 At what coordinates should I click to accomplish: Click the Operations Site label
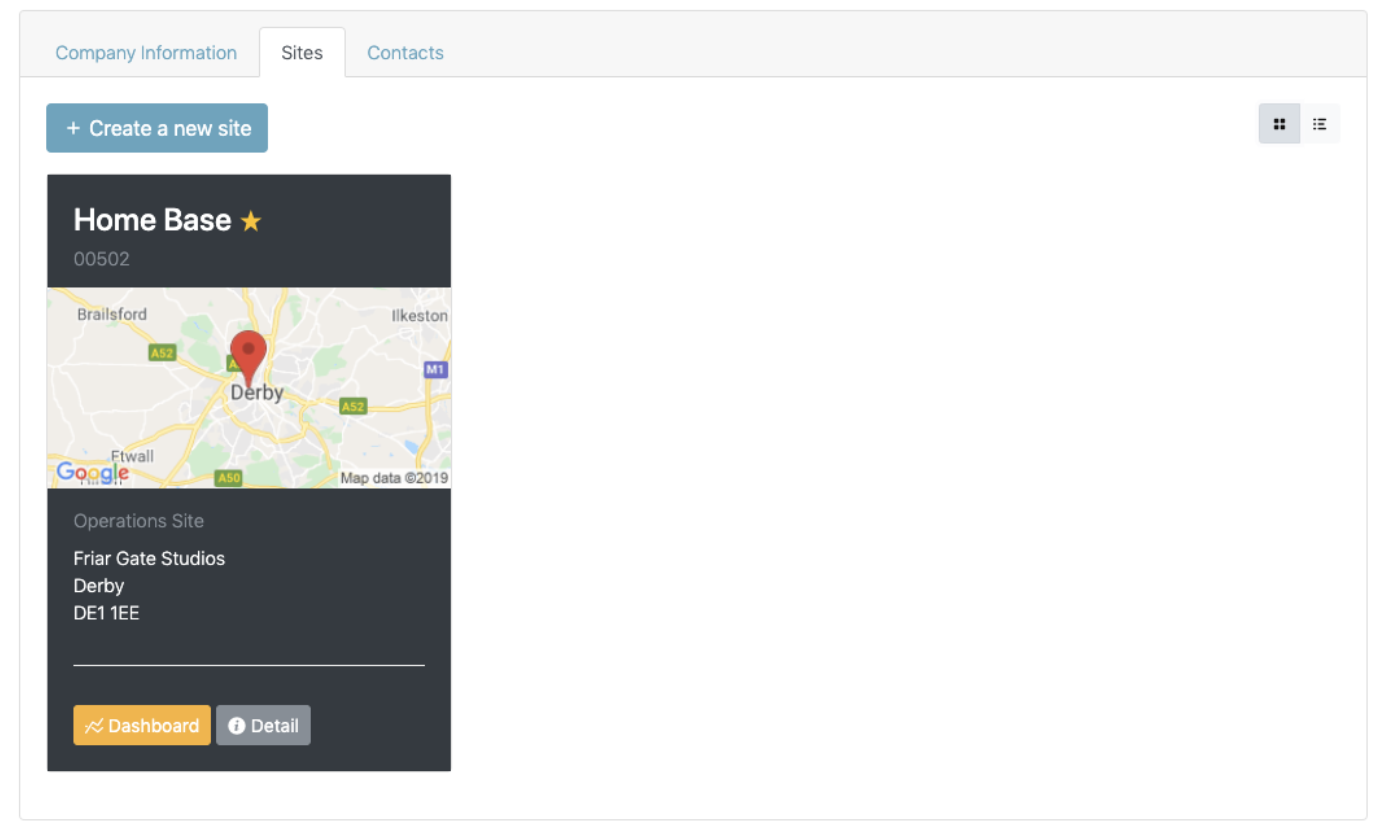(x=138, y=521)
